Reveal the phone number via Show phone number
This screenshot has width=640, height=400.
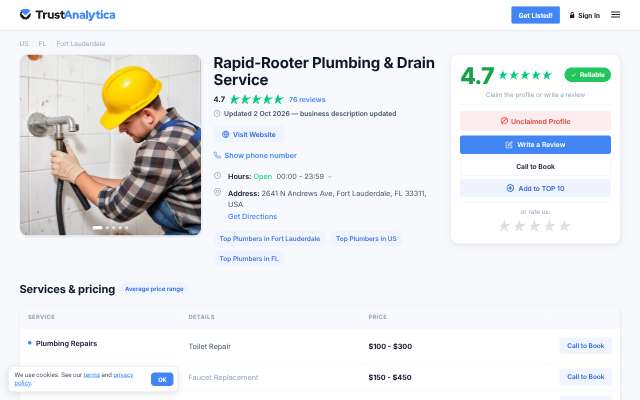260,156
